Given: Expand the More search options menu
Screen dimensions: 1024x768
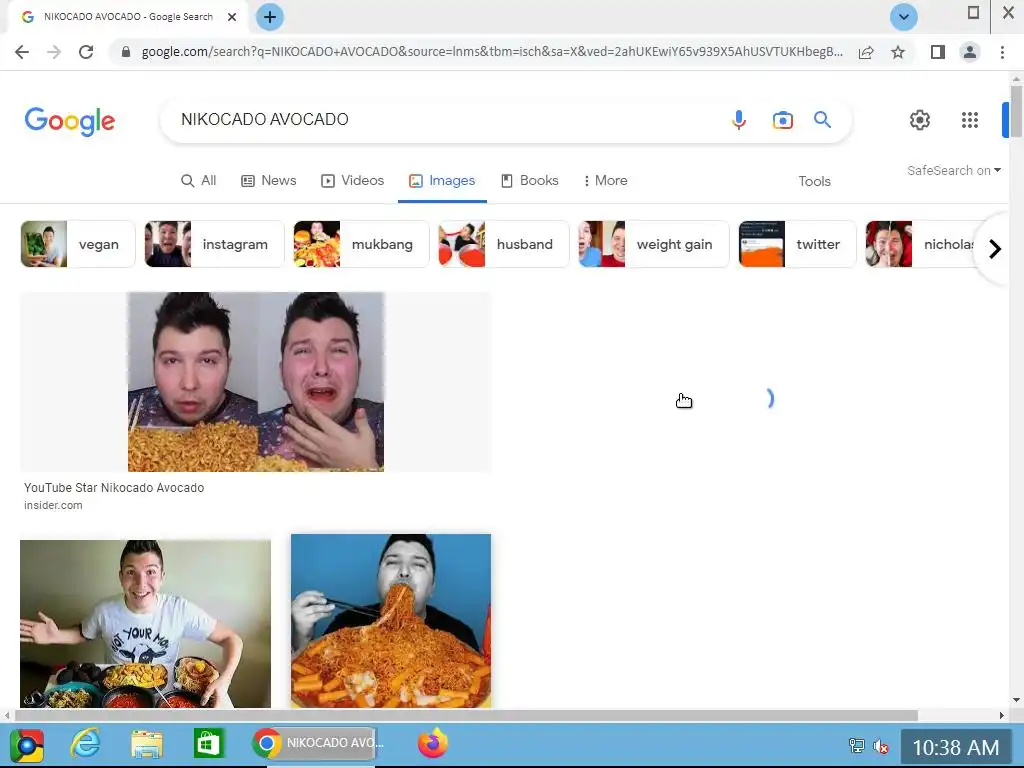Looking at the screenshot, I should pos(605,181).
